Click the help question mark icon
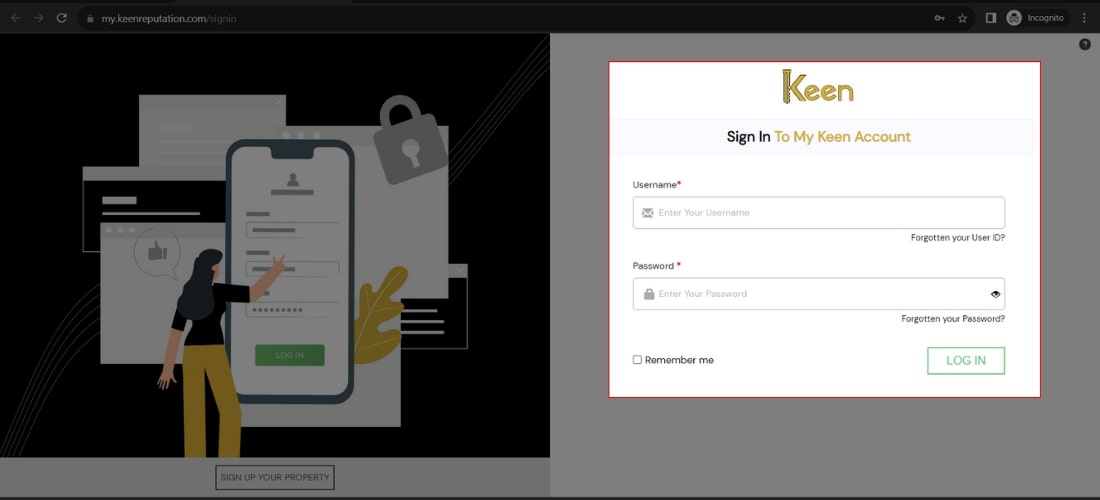Image resolution: width=1100 pixels, height=500 pixels. tap(1085, 45)
